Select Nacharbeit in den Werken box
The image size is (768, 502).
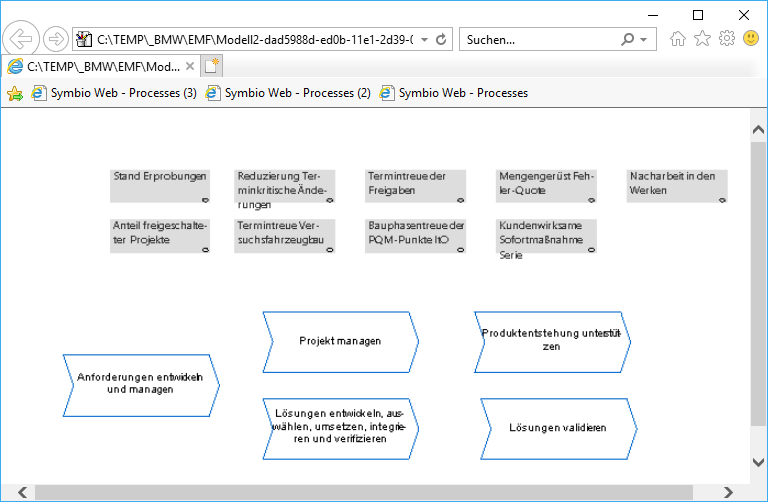pyautogui.click(x=677, y=186)
